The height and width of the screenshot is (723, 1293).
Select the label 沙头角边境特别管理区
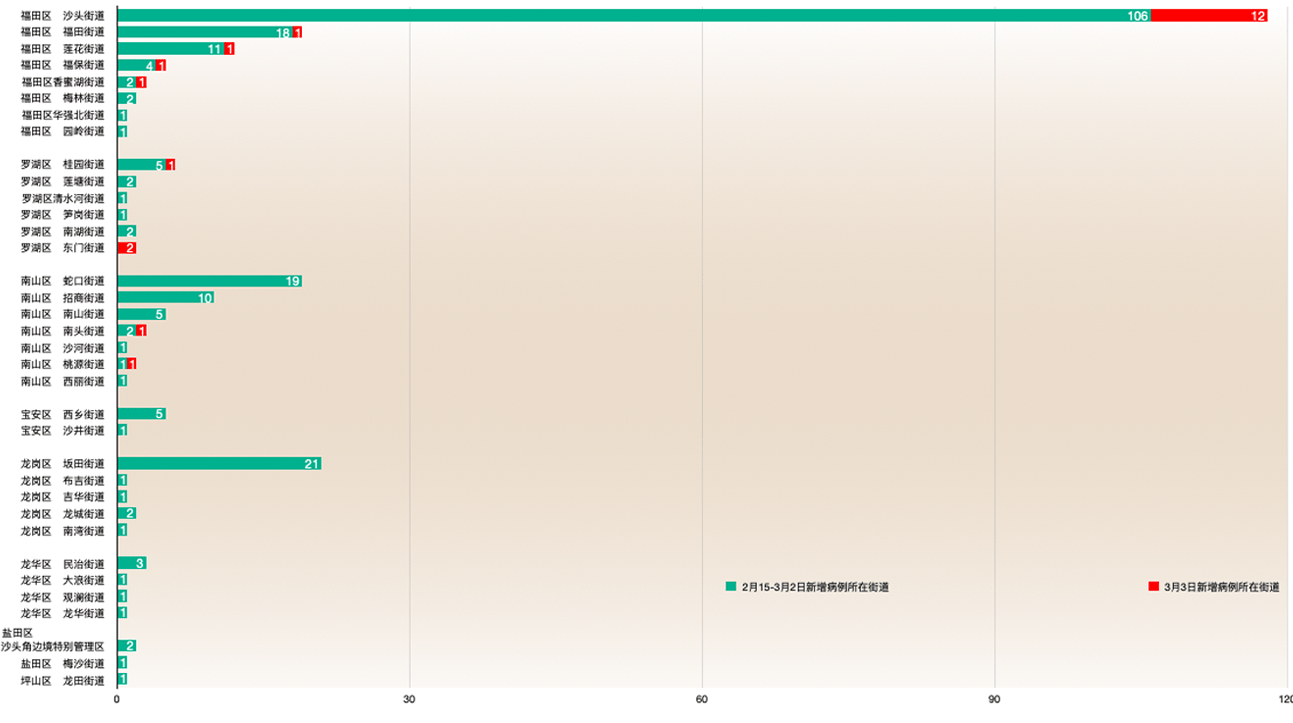tap(53, 647)
